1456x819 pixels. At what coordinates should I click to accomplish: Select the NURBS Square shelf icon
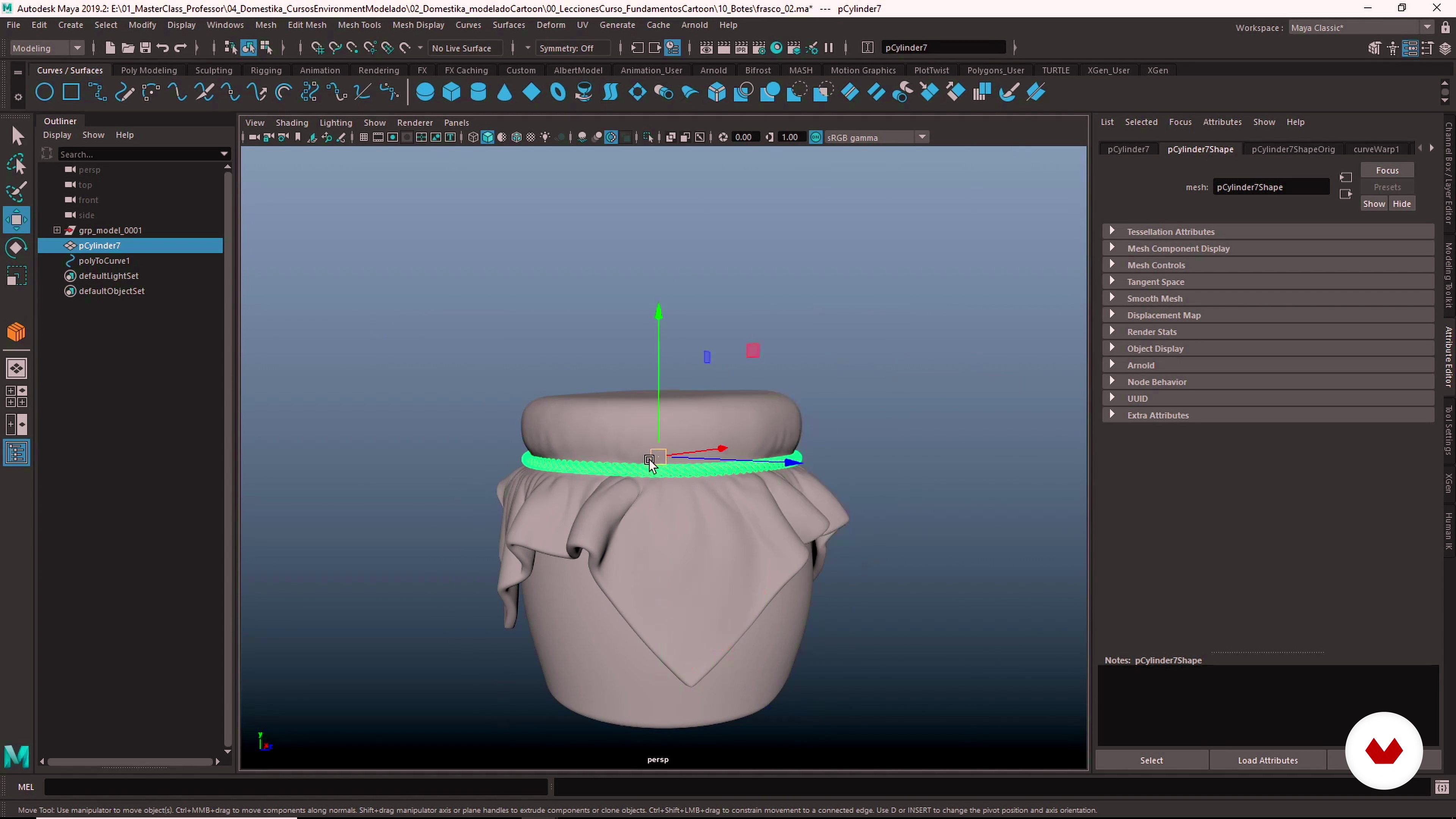(x=71, y=92)
